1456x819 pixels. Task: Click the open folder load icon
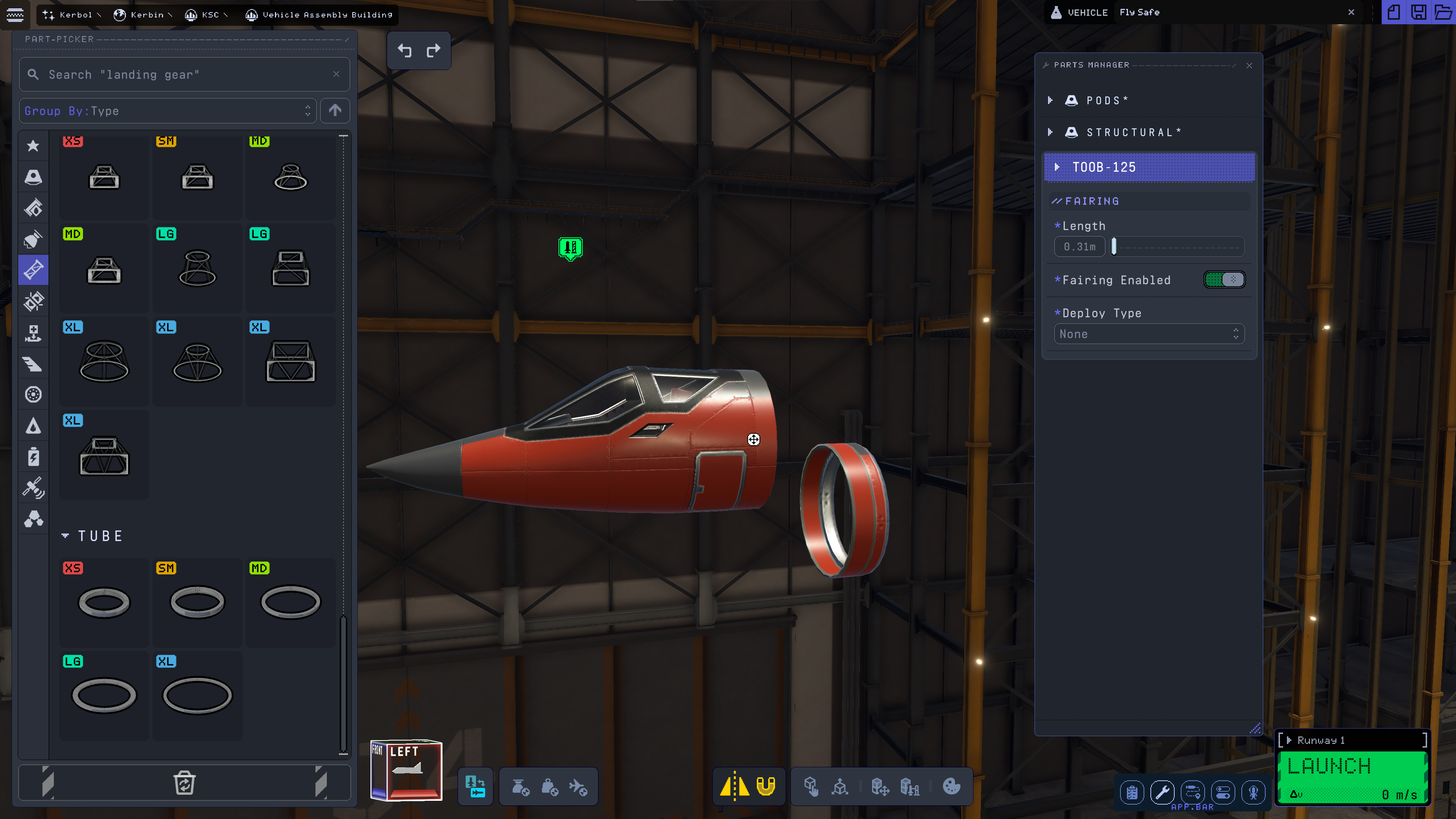pos(1443,13)
